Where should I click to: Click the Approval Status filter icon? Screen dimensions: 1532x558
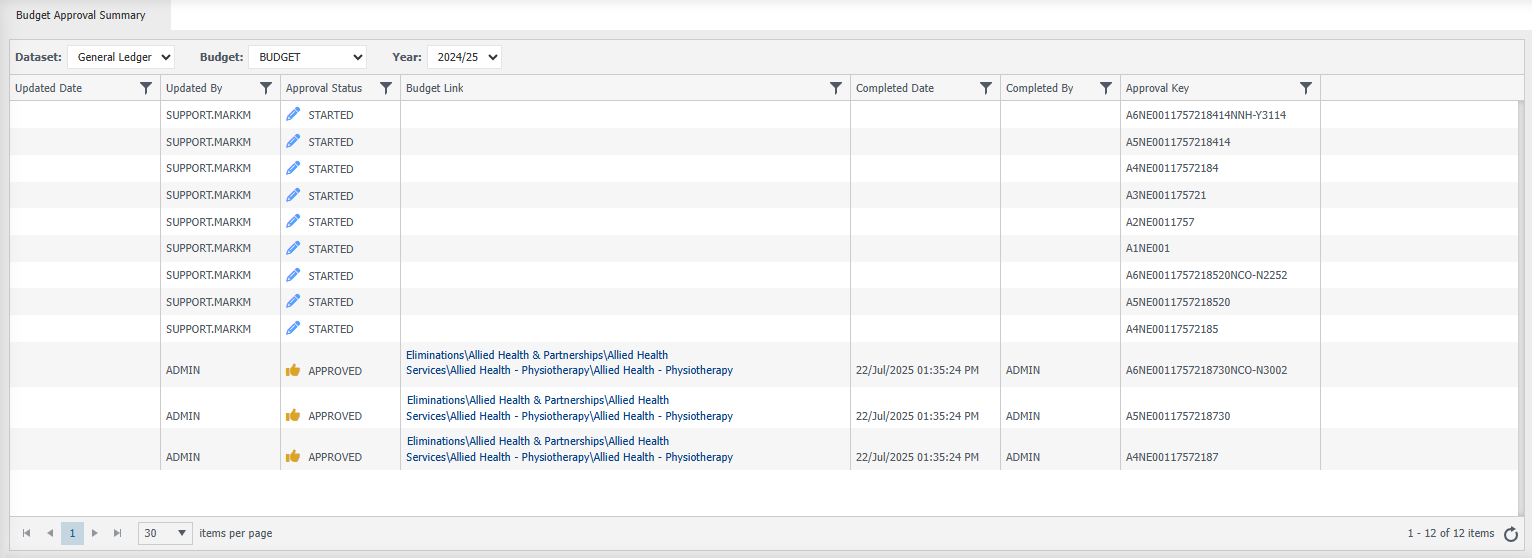coord(385,88)
